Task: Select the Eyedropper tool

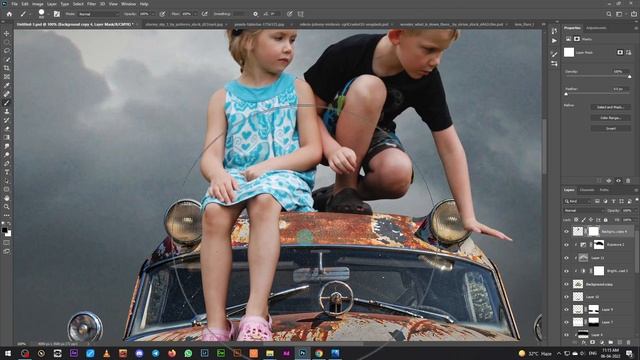Action: (7, 85)
